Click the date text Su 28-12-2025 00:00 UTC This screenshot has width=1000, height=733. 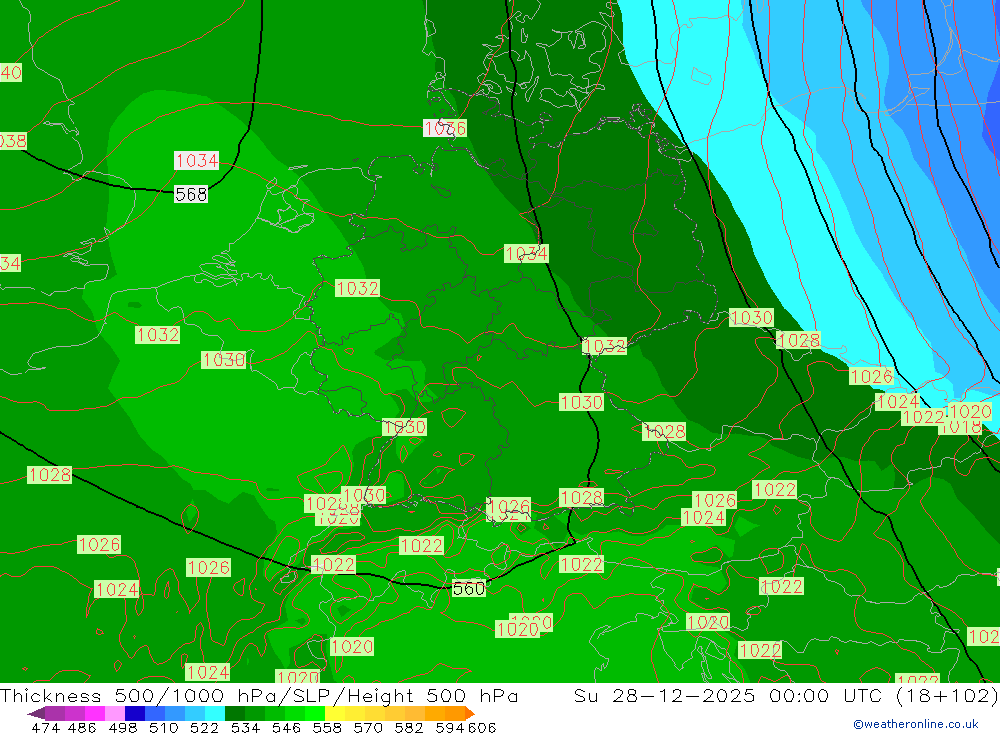pos(728,695)
